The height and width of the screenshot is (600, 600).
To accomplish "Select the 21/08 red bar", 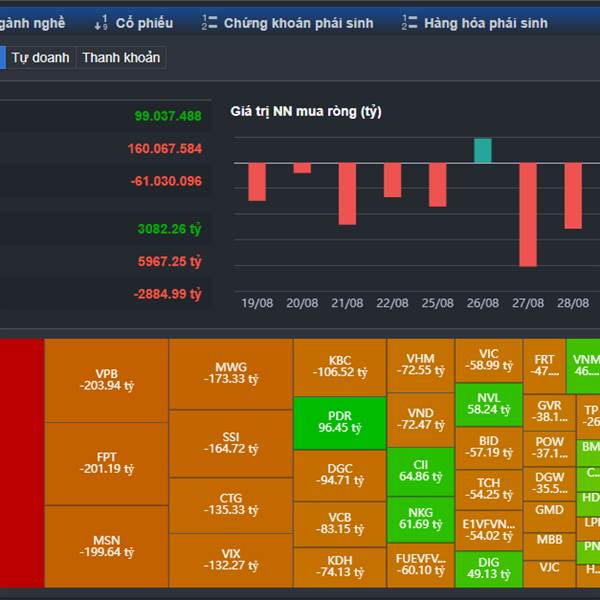I will 347,194.
